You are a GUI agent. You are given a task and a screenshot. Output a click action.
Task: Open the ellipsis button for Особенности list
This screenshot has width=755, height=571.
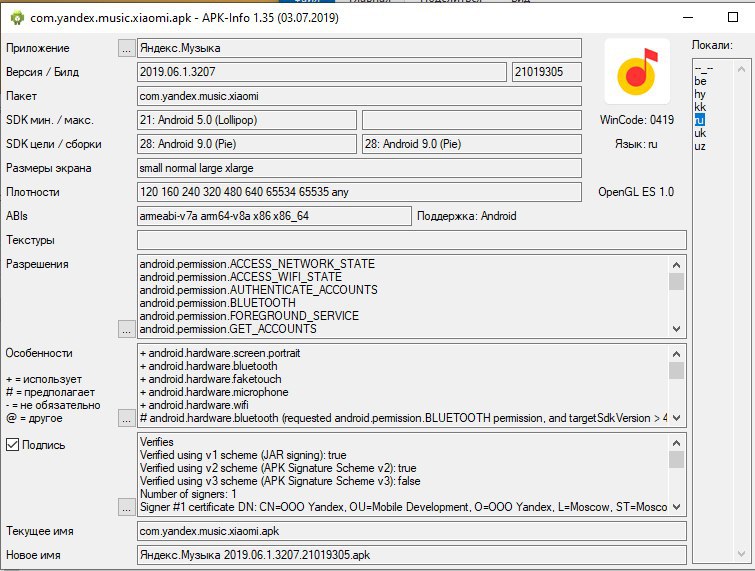pyautogui.click(x=126, y=418)
